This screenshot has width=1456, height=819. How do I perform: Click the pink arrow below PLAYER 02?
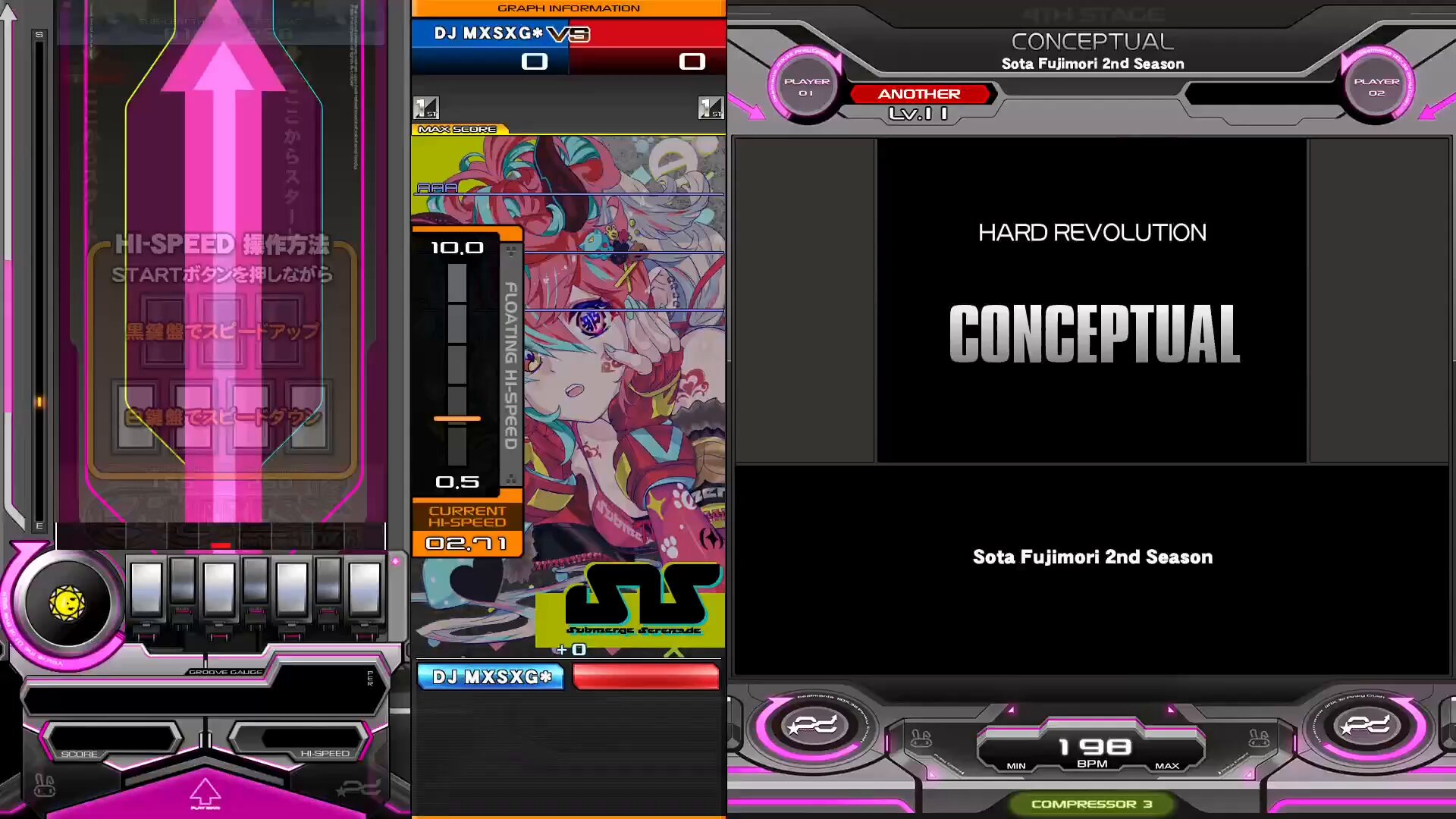1436,107
